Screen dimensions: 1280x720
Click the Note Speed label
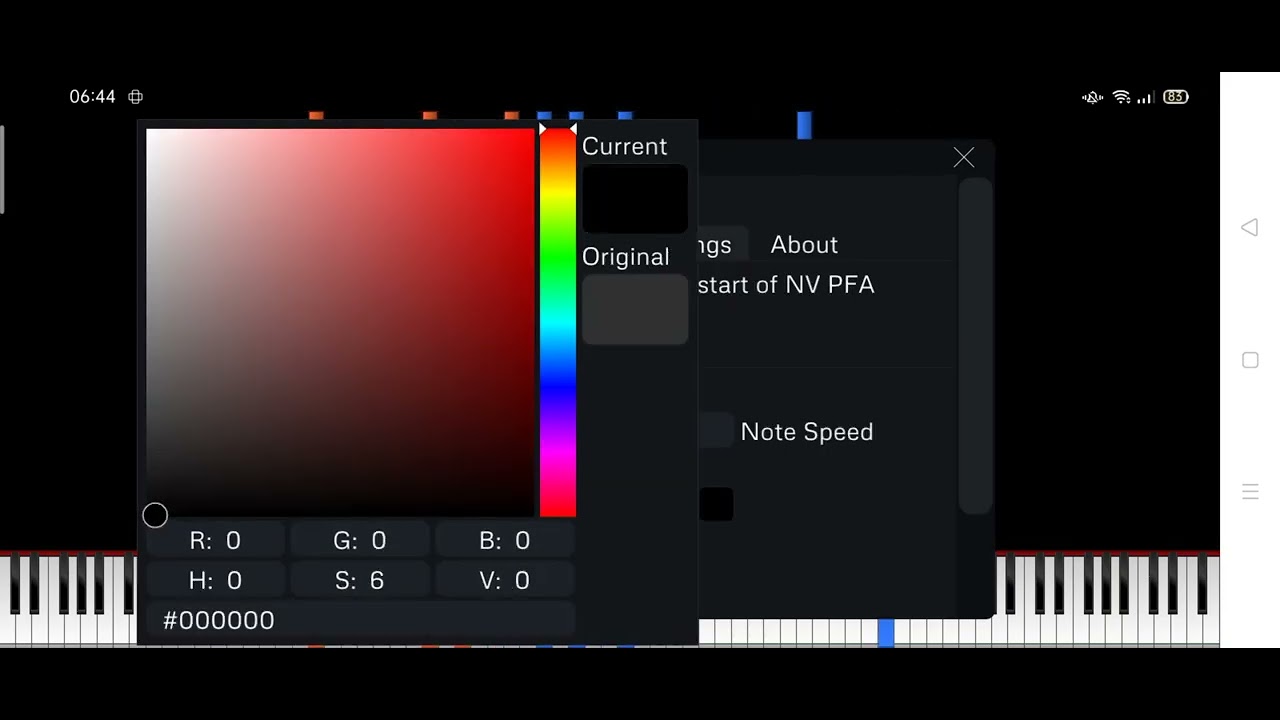coord(807,432)
